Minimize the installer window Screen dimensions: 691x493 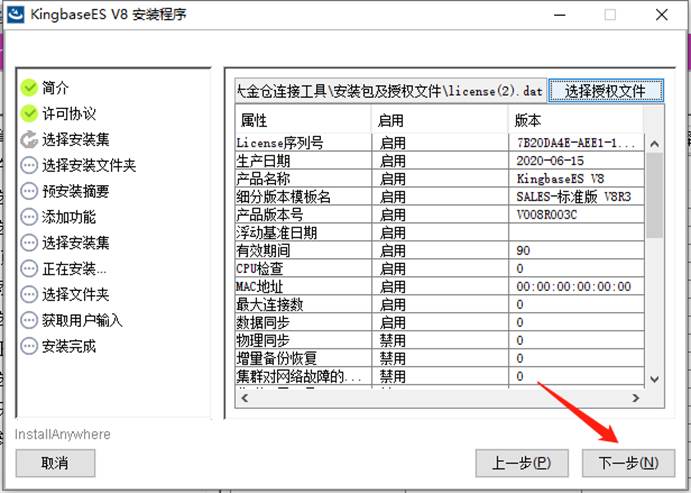point(560,15)
